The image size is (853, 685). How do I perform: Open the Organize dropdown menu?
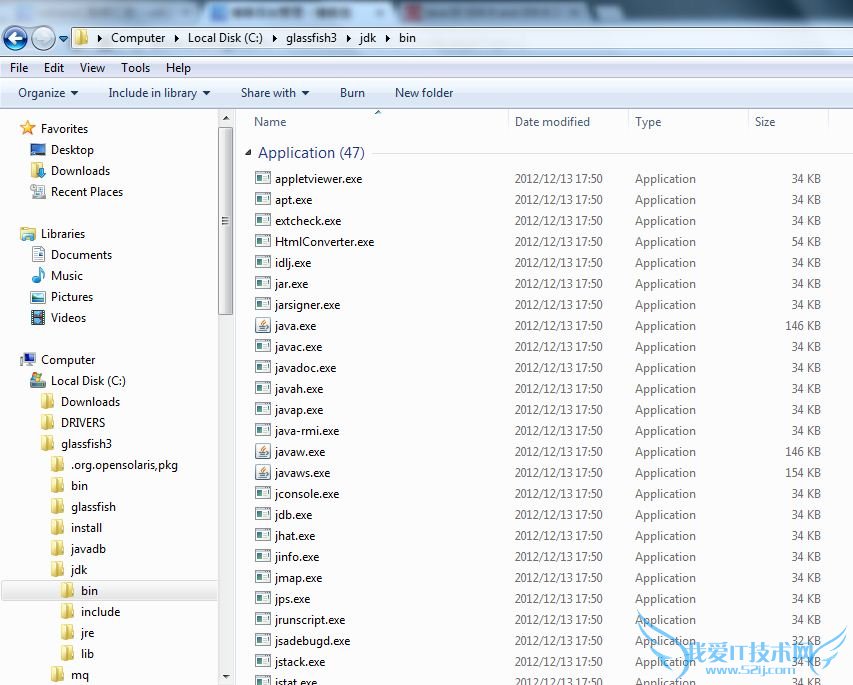(x=48, y=93)
